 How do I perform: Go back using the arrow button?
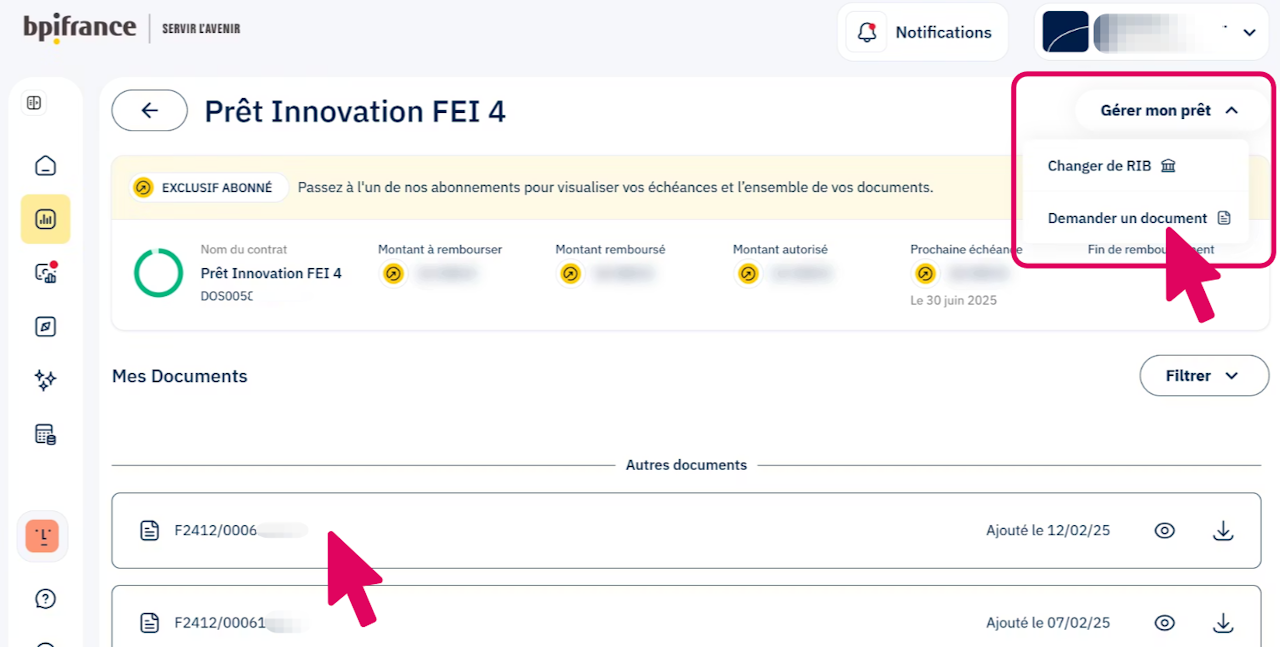coord(150,111)
